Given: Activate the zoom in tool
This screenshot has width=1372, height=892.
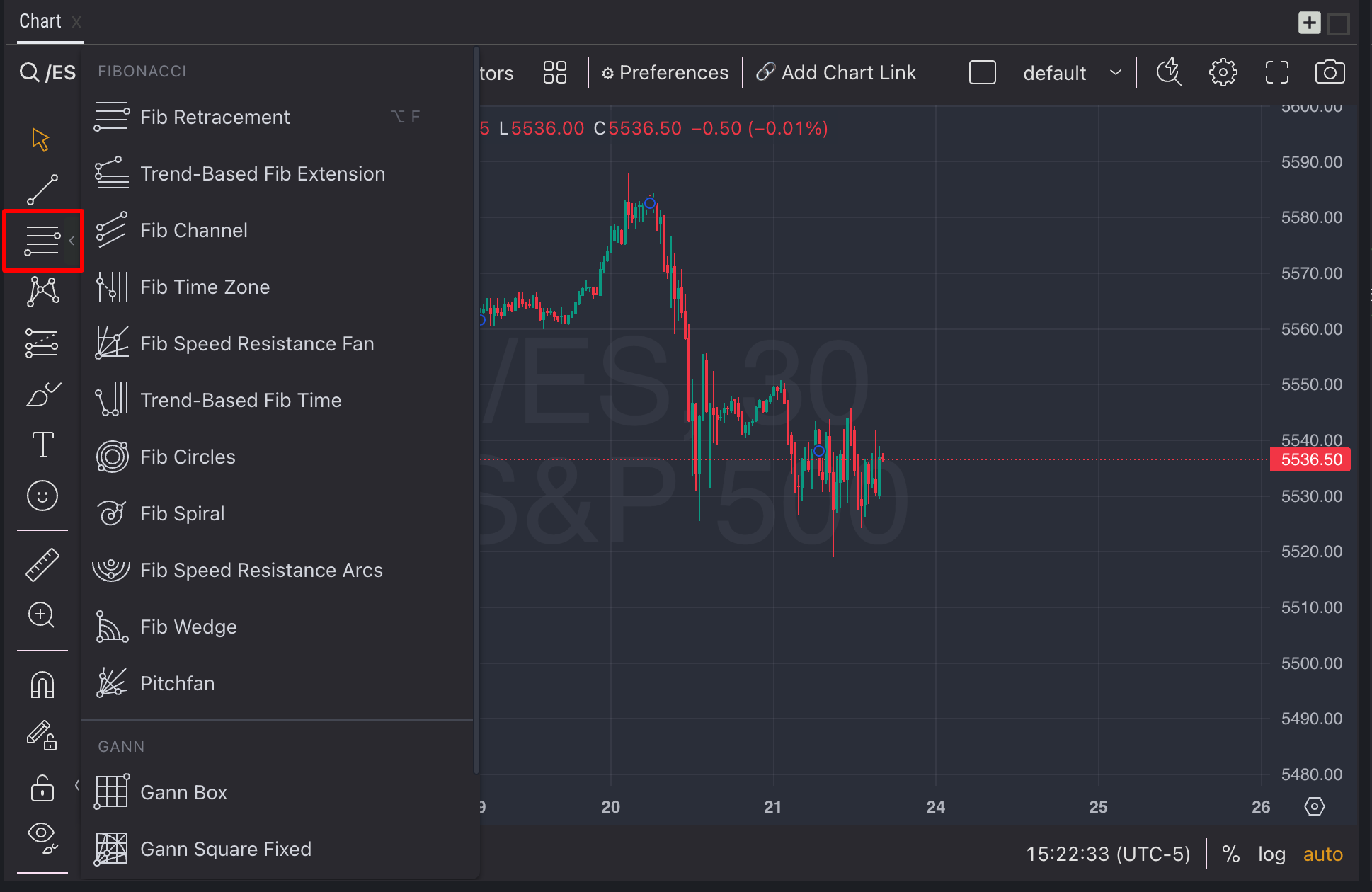Looking at the screenshot, I should pos(41,614).
